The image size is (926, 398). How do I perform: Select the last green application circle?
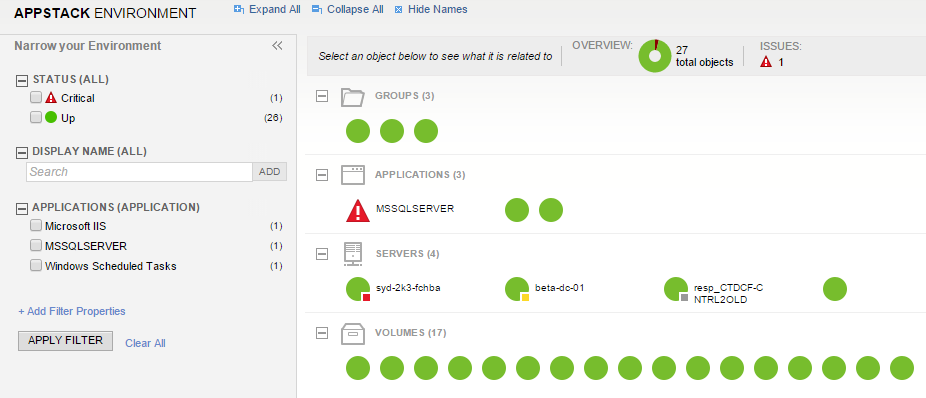[x=551, y=210]
